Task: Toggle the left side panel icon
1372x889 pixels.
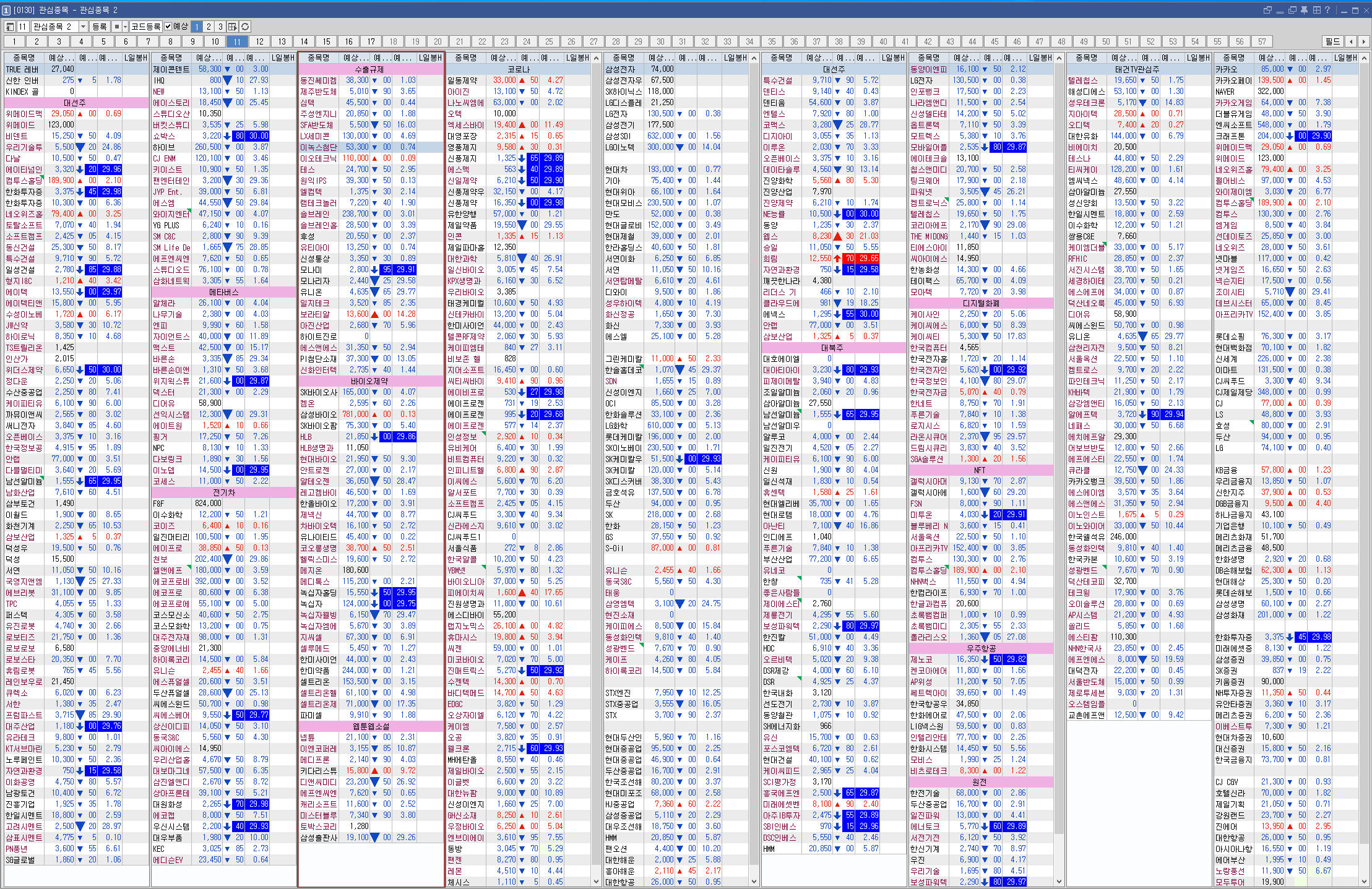Action: pos(10,27)
